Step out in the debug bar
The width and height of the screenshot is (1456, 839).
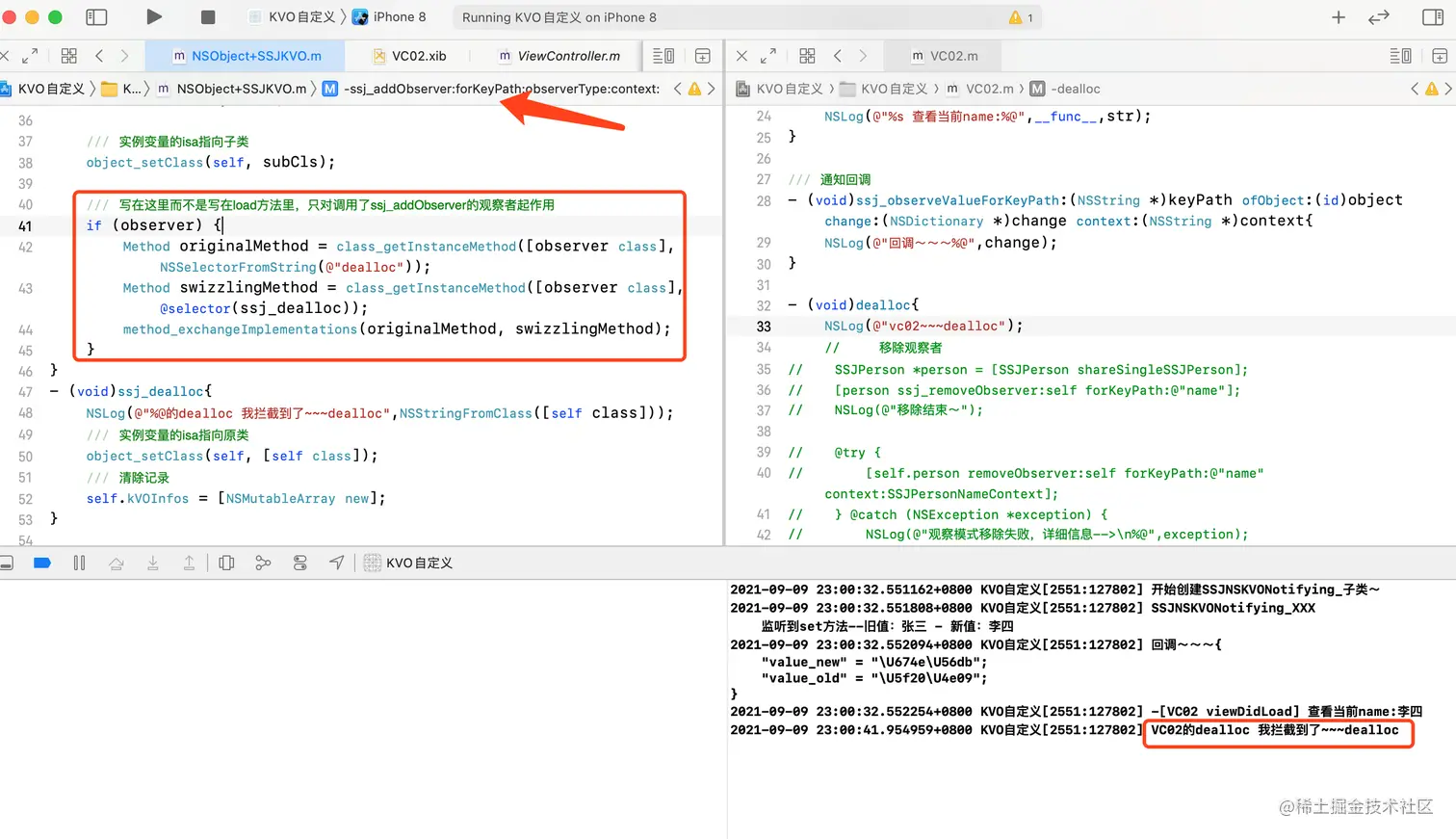(x=189, y=563)
